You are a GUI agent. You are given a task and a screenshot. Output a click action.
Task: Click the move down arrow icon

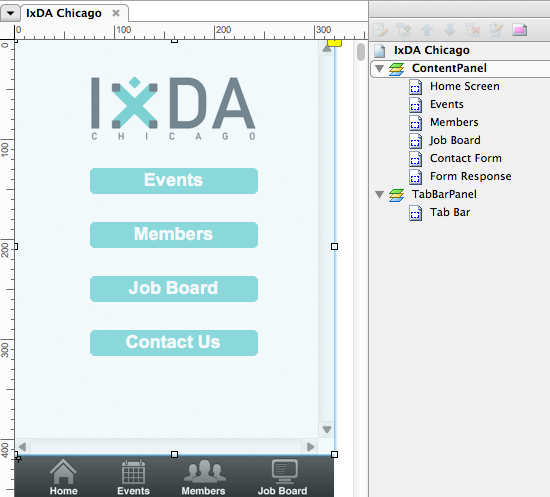pyautogui.click(x=450, y=30)
